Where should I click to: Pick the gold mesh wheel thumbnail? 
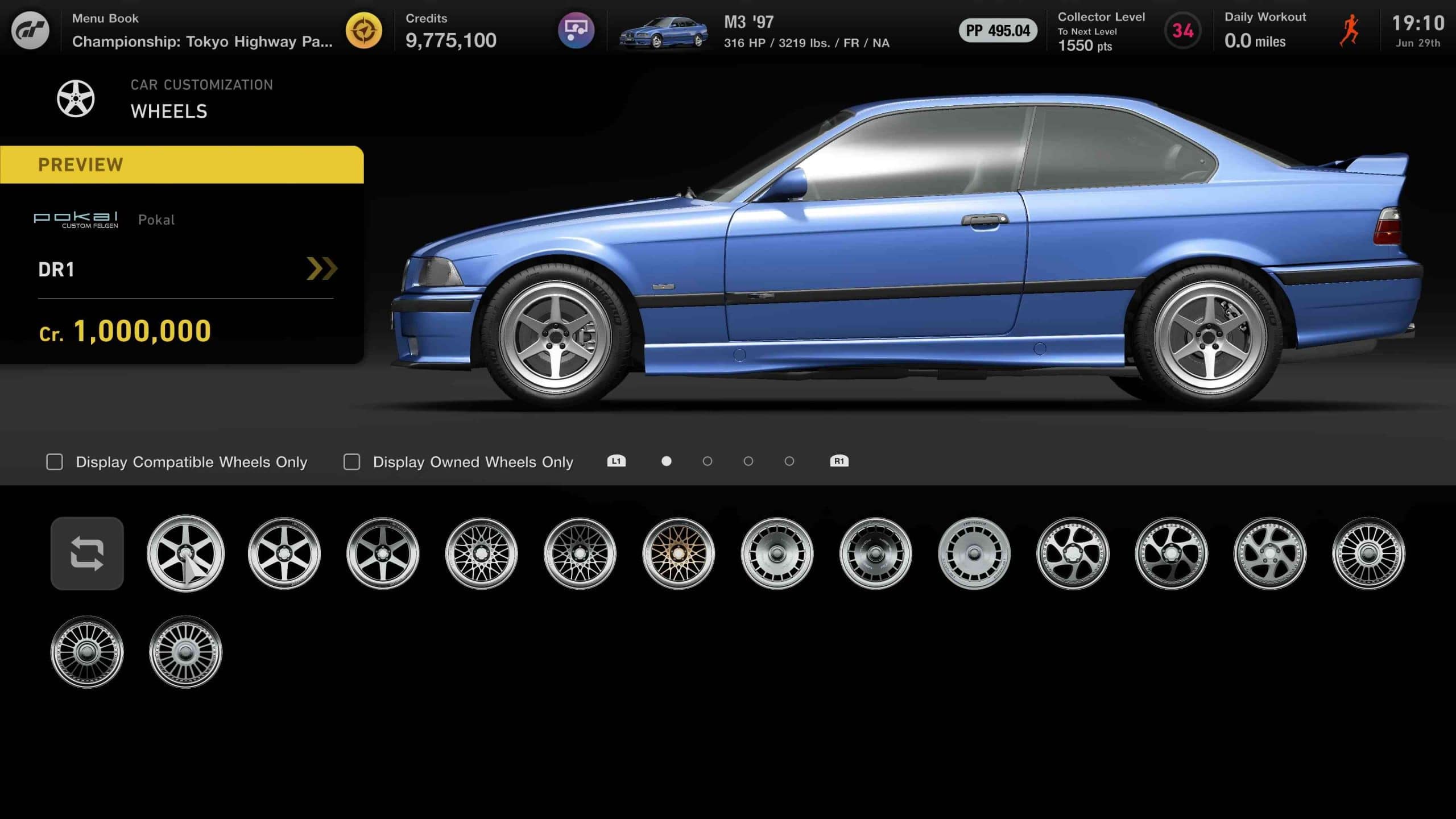click(x=679, y=553)
